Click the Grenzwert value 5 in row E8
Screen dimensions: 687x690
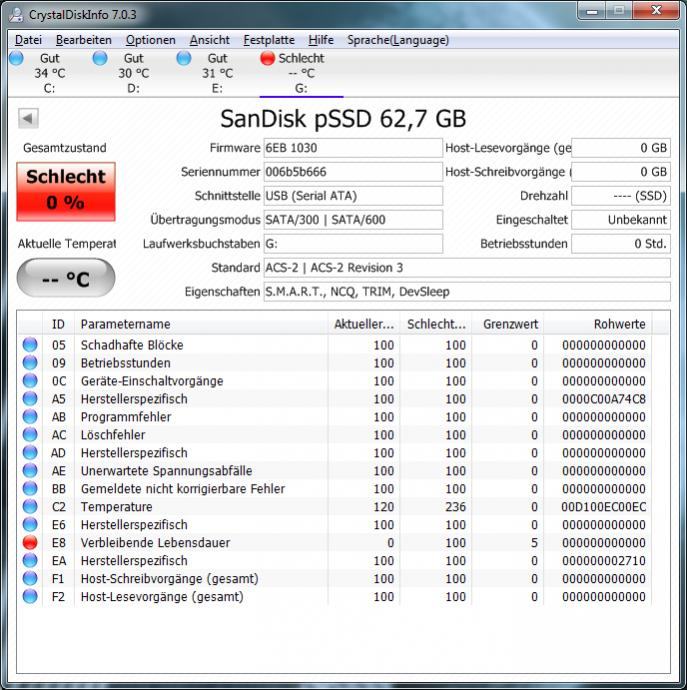(x=534, y=543)
